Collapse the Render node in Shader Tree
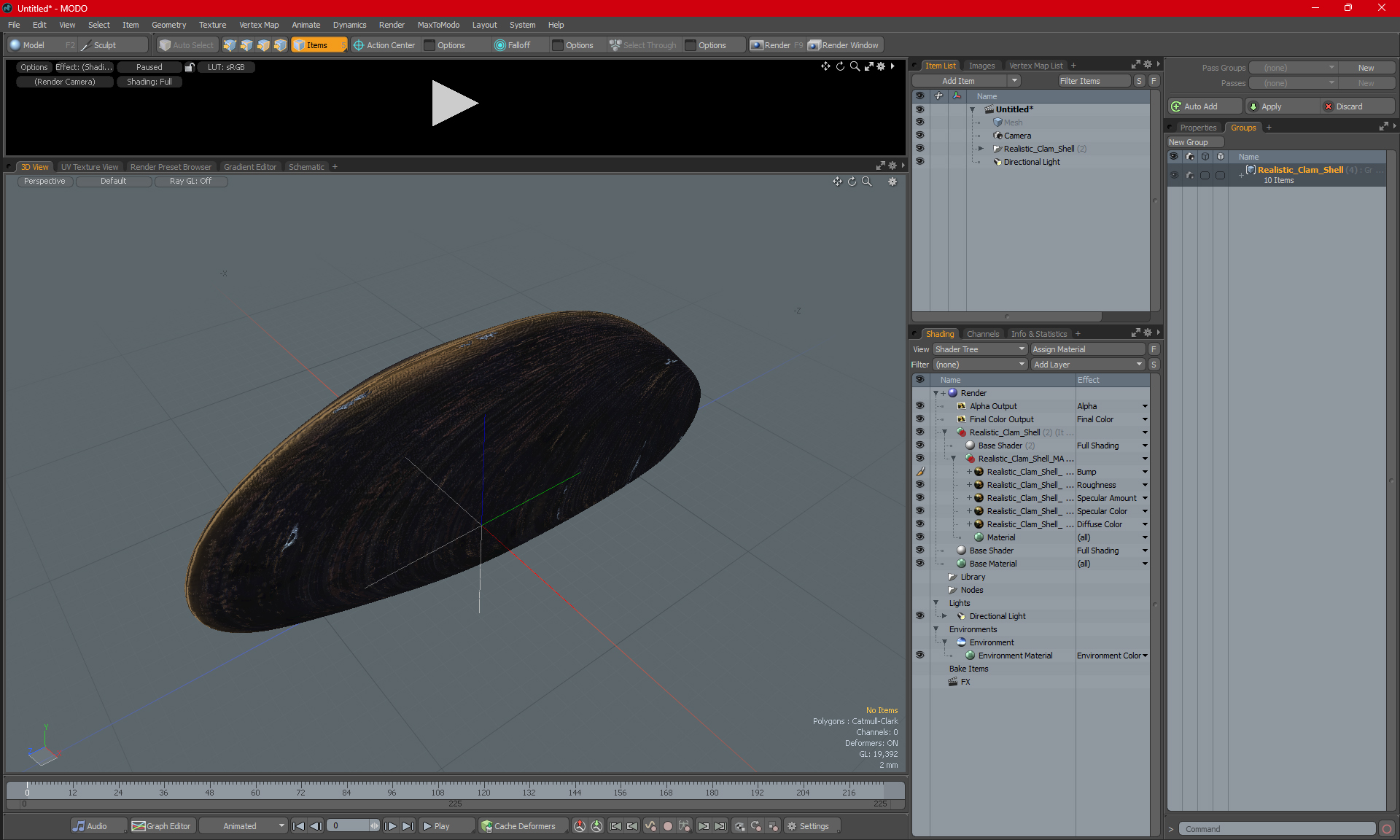1400x840 pixels. coord(936,393)
